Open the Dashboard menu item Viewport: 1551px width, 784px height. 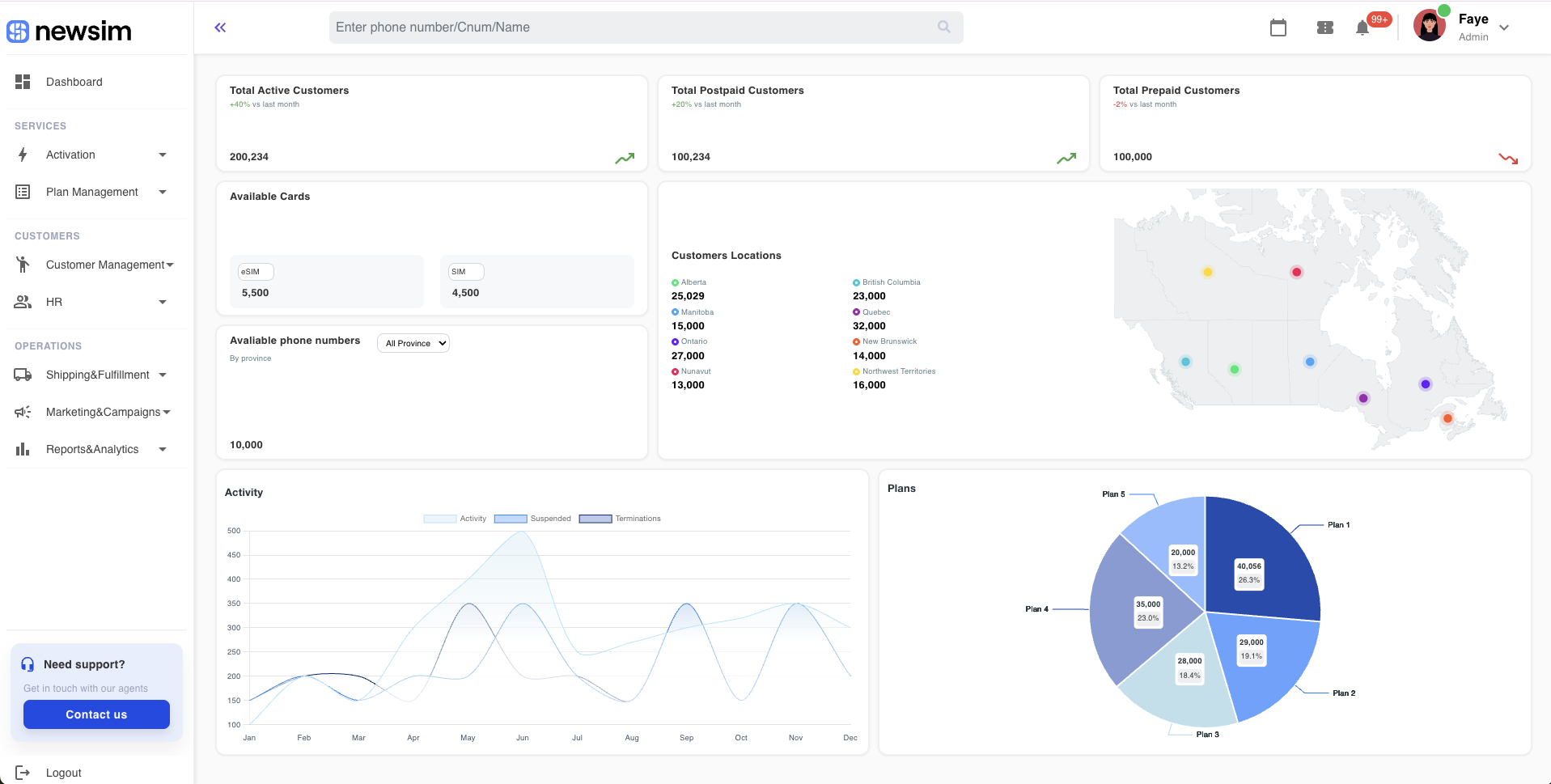point(74,82)
